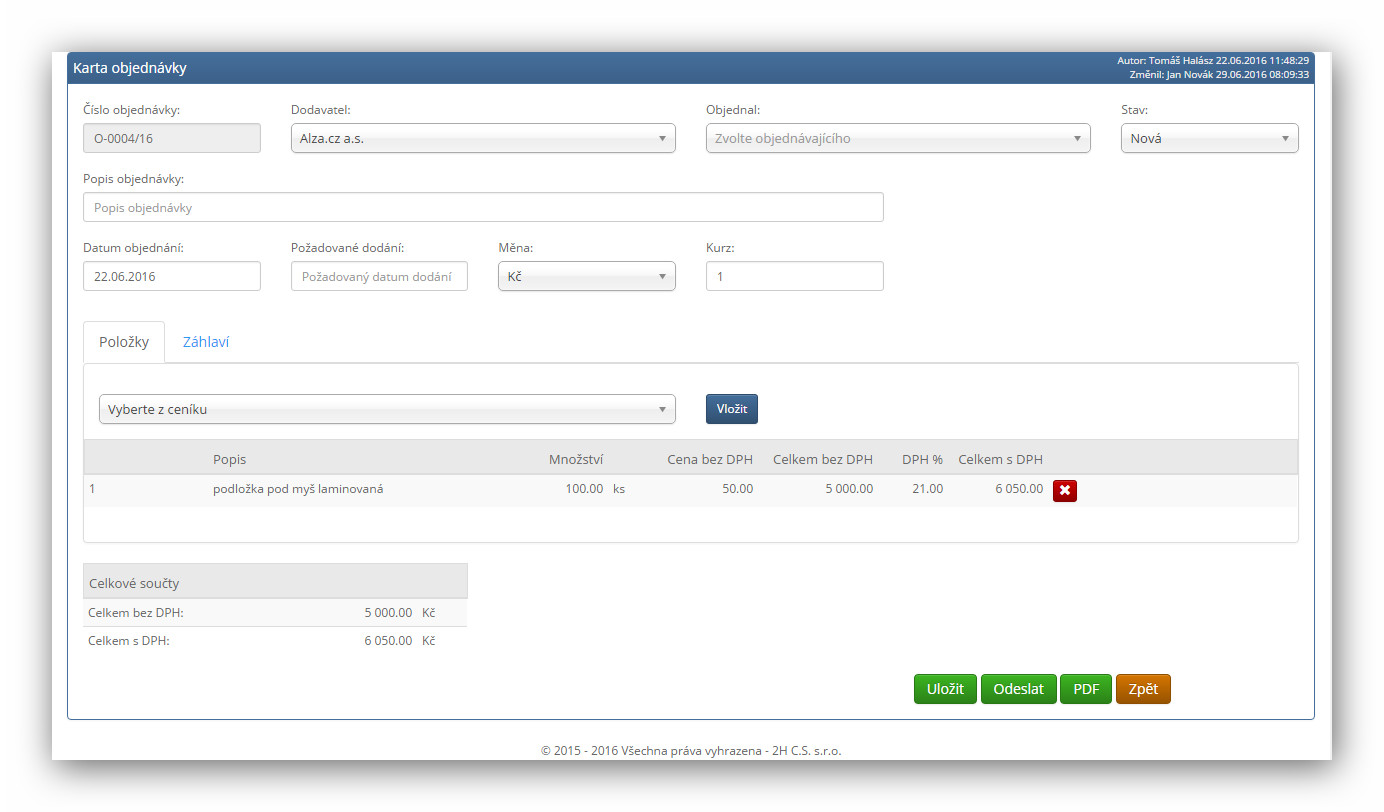
Task: Click the Cena bez DPH value 50.00
Action: pos(736,489)
